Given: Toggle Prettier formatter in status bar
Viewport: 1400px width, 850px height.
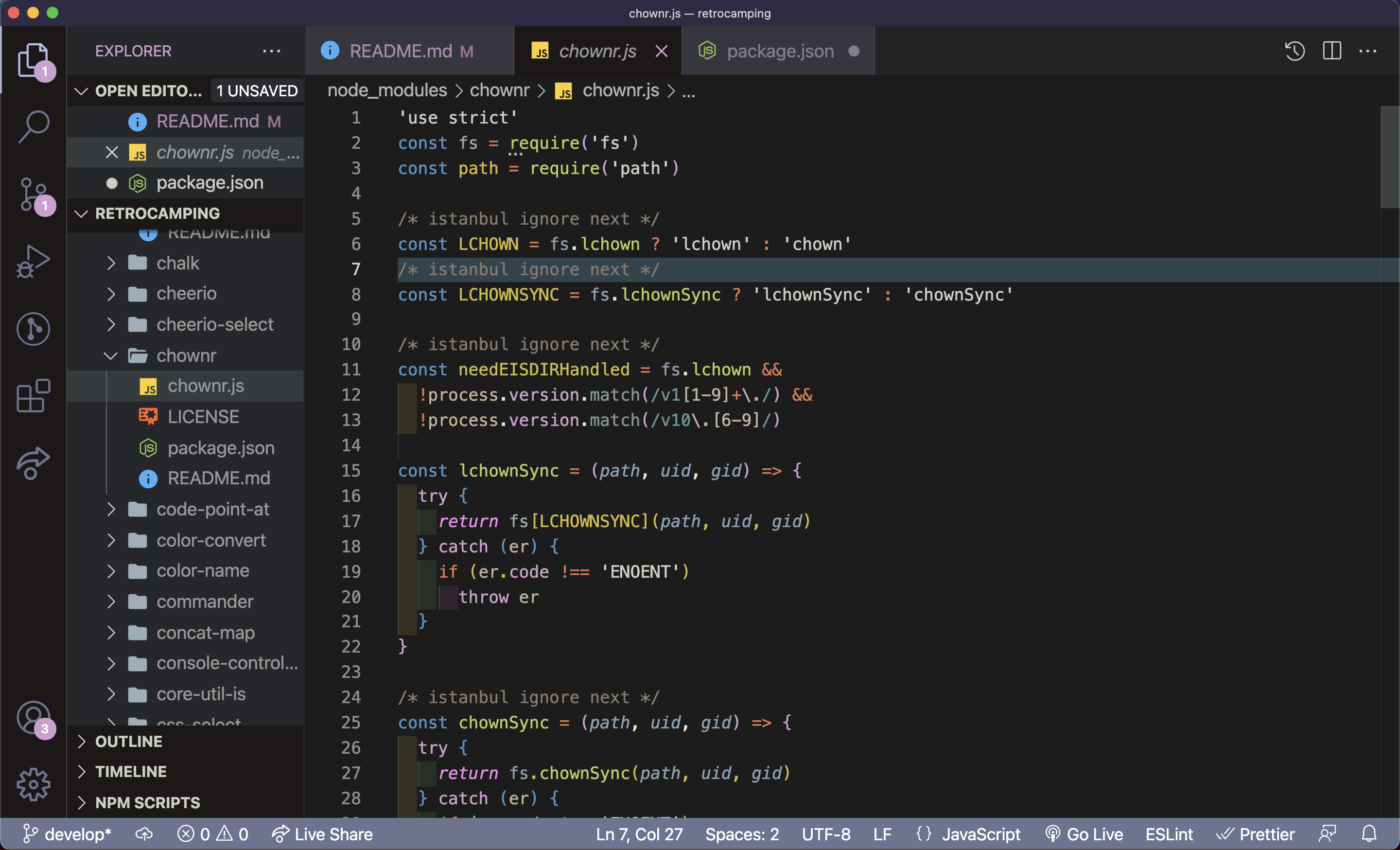Looking at the screenshot, I should tap(1255, 833).
